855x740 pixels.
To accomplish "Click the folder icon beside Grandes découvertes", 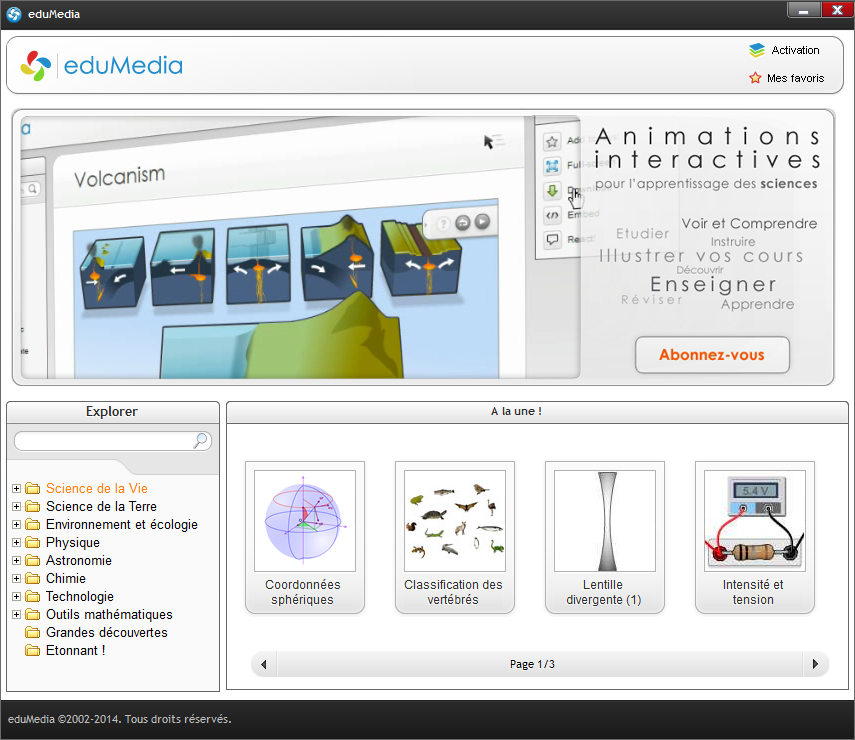I will pos(33,632).
